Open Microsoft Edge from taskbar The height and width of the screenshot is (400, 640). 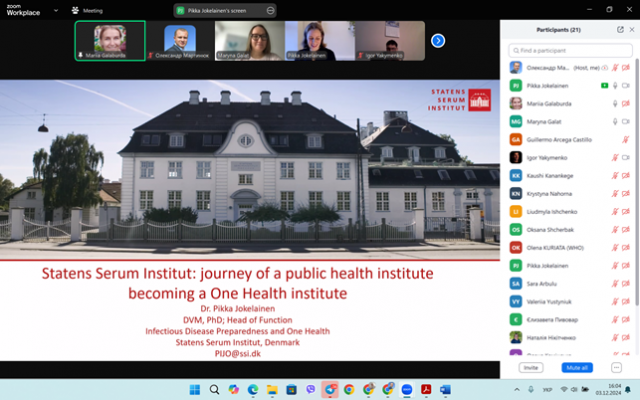click(253, 390)
